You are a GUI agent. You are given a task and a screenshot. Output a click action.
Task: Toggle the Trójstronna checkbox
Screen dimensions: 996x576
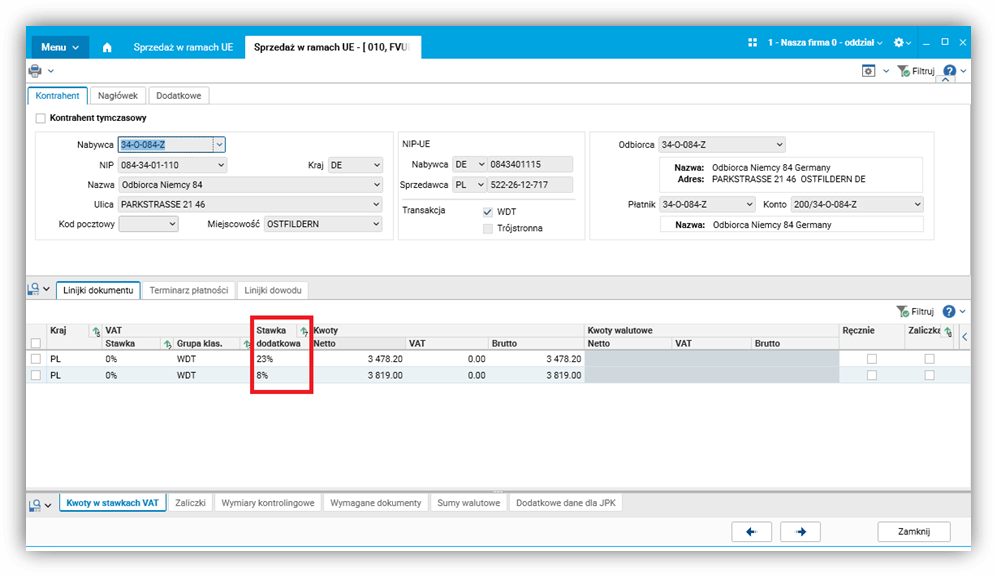[x=488, y=229]
